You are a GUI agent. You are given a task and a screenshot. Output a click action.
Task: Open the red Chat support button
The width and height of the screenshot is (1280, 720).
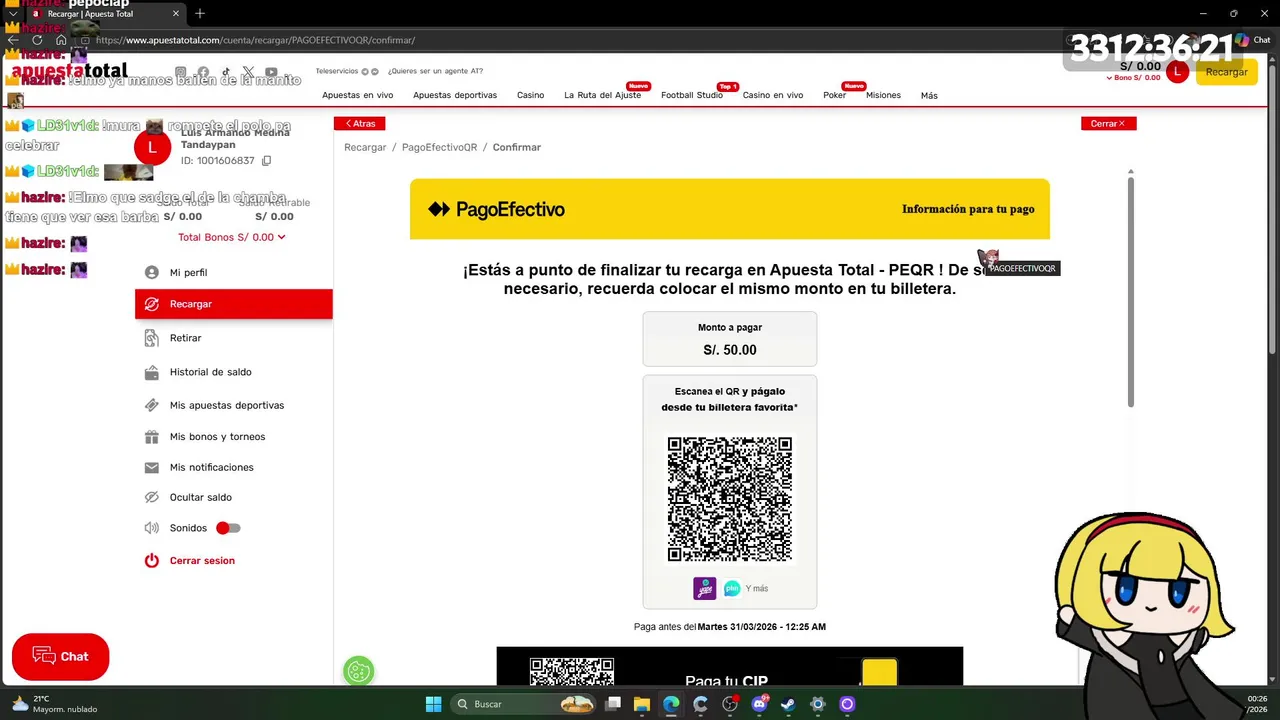(60, 657)
